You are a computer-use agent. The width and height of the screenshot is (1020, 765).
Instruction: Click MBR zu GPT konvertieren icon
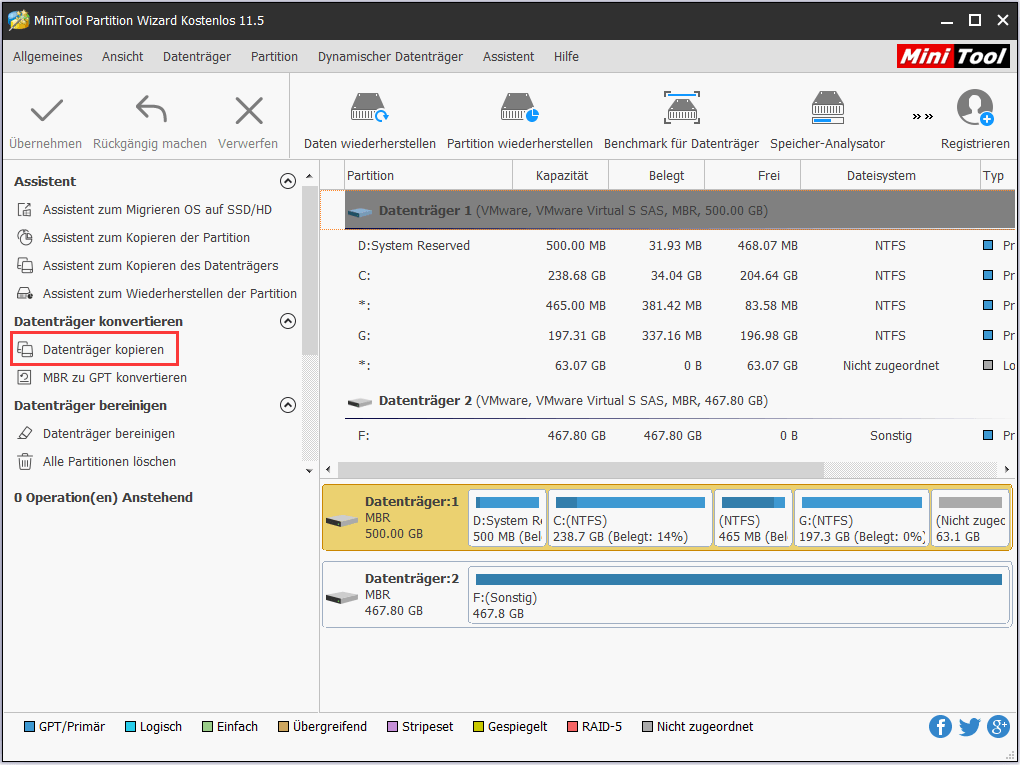25,377
